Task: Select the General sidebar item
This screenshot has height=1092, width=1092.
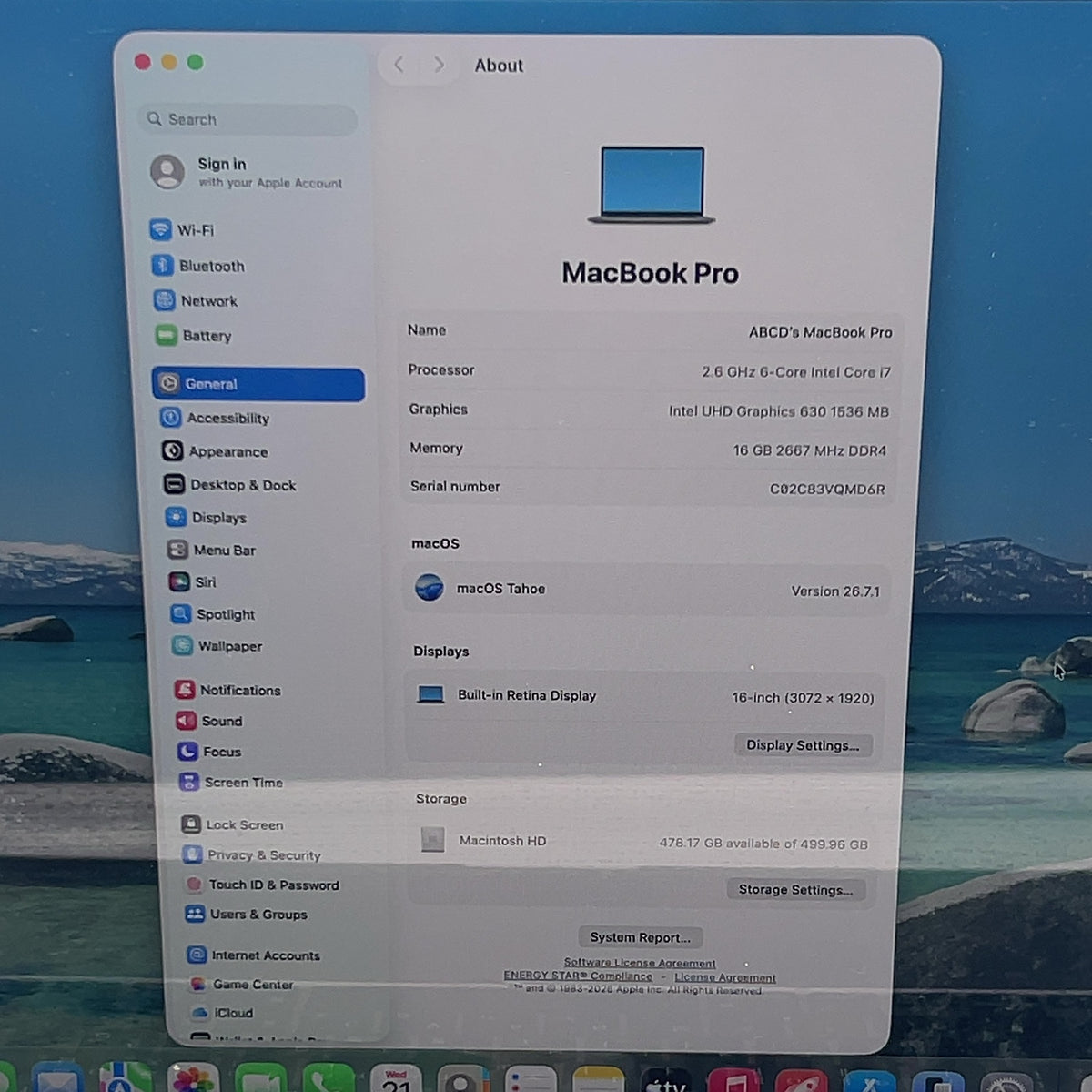Action: point(258,384)
